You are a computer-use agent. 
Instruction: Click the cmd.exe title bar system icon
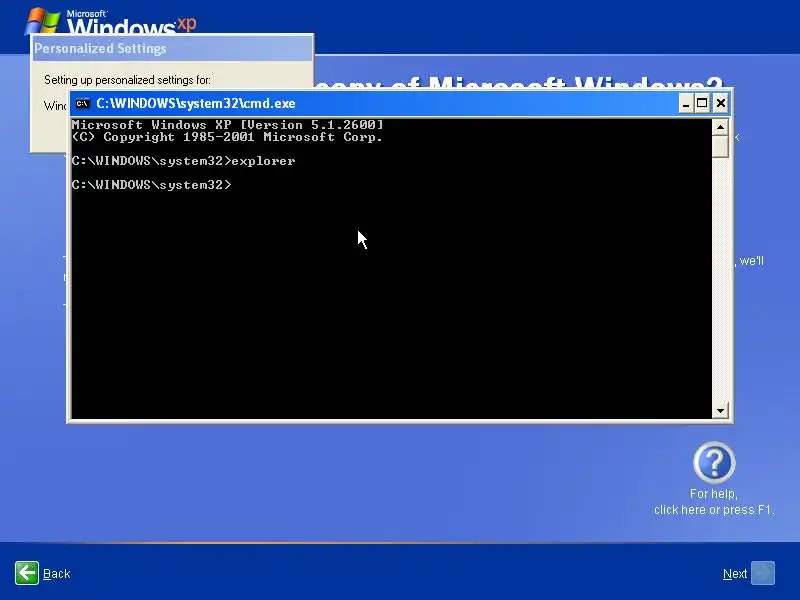pos(82,104)
